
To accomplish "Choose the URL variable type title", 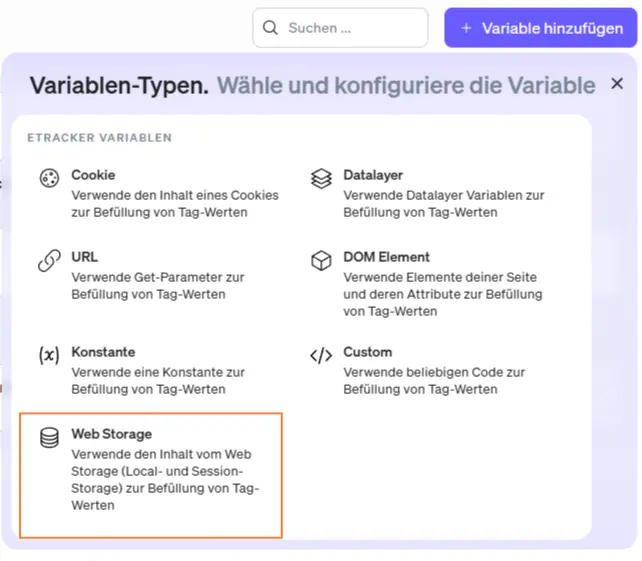I will [84, 257].
